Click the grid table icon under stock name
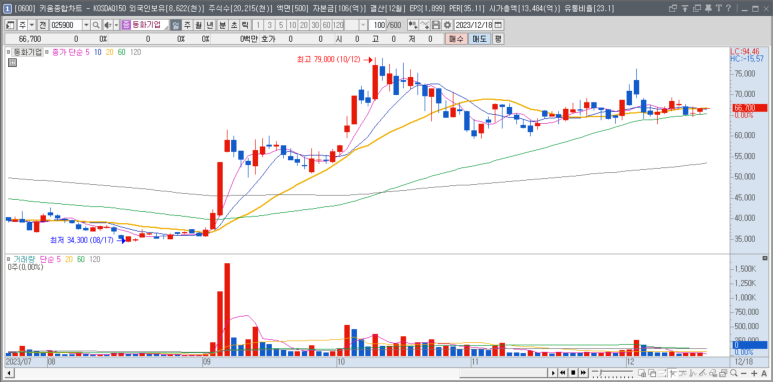The image size is (773, 382). 12,62
